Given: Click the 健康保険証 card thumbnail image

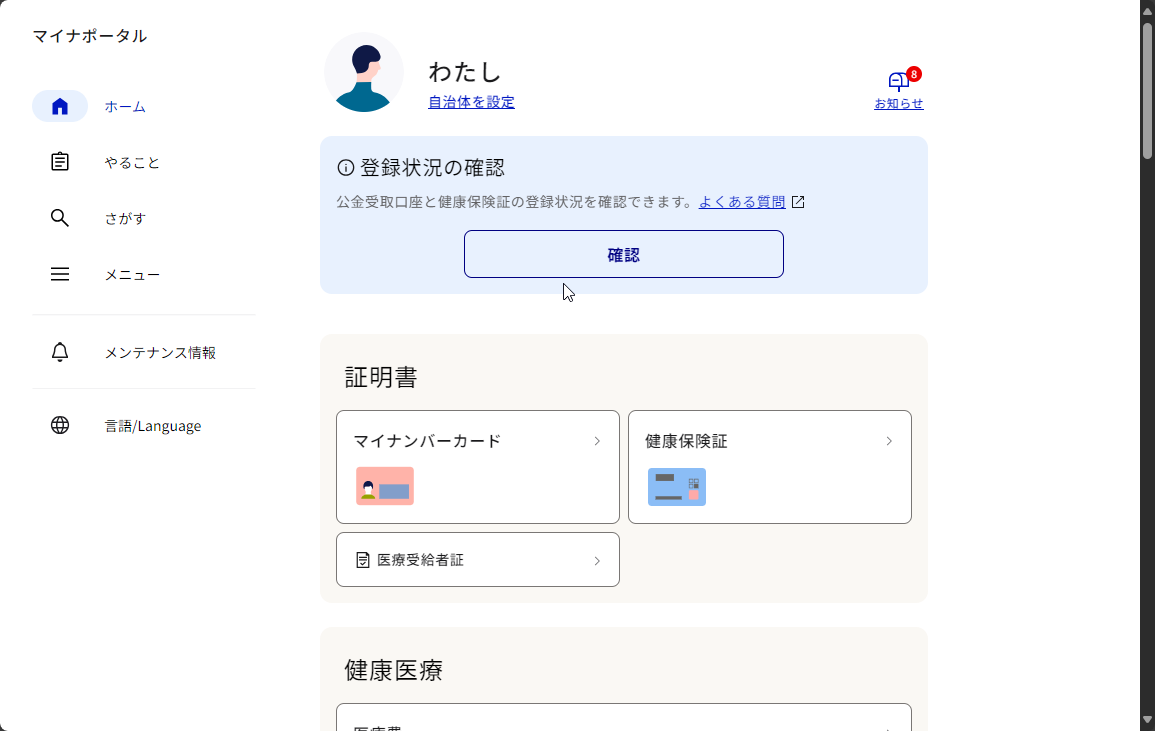Looking at the screenshot, I should pyautogui.click(x=676, y=487).
